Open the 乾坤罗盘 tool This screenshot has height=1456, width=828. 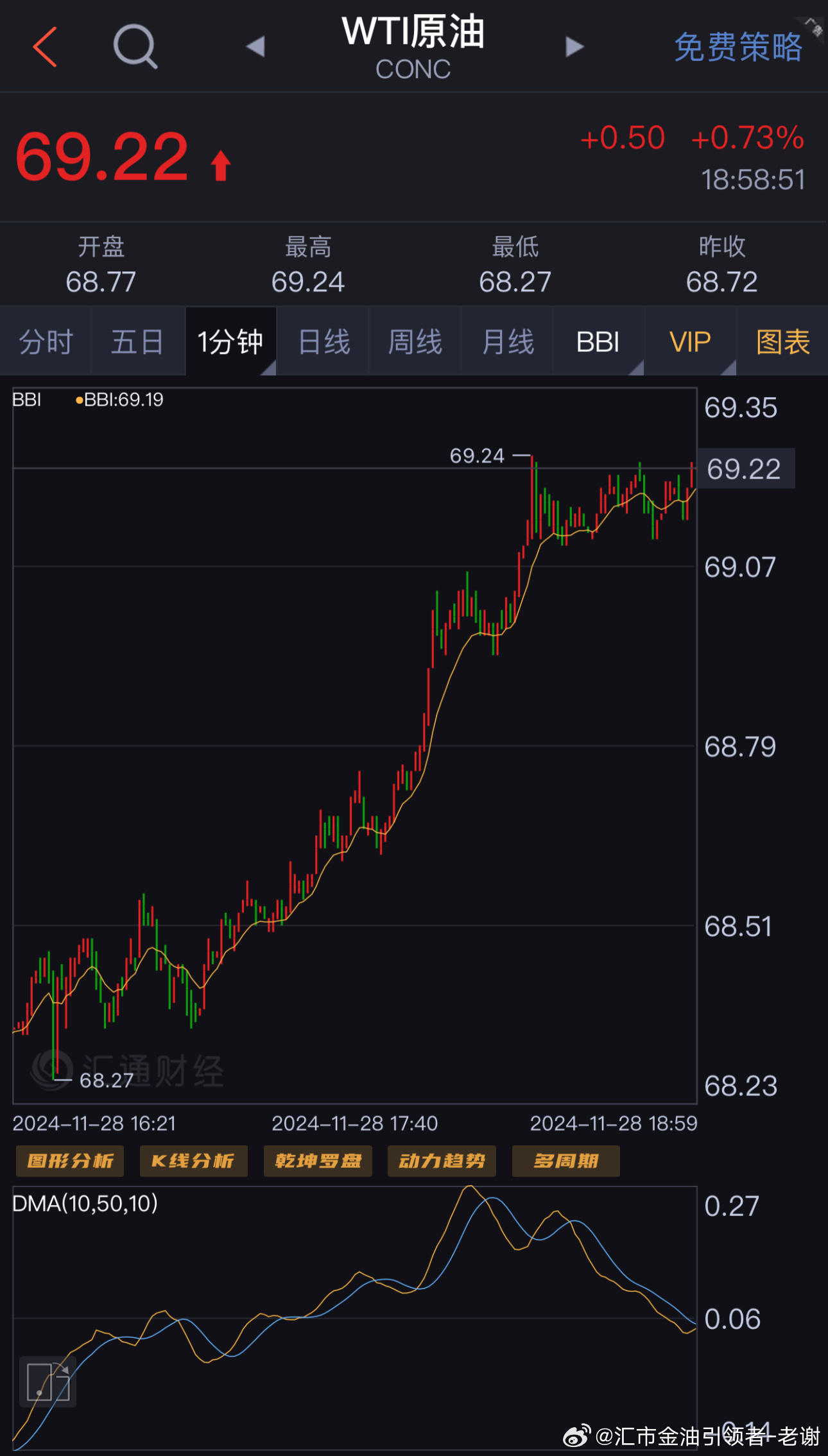[x=318, y=1161]
